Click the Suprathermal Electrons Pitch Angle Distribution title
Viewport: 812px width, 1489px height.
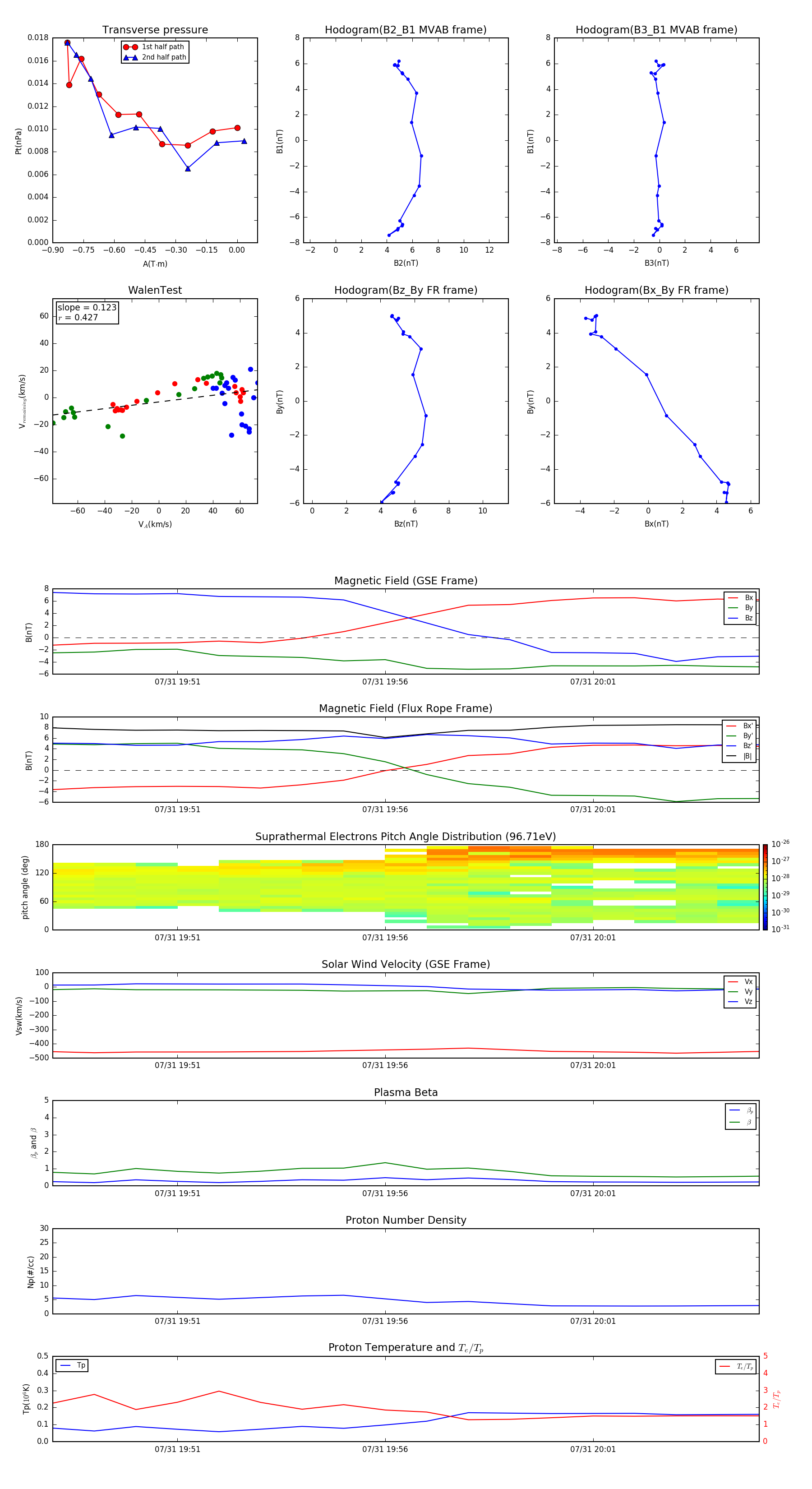tap(406, 837)
